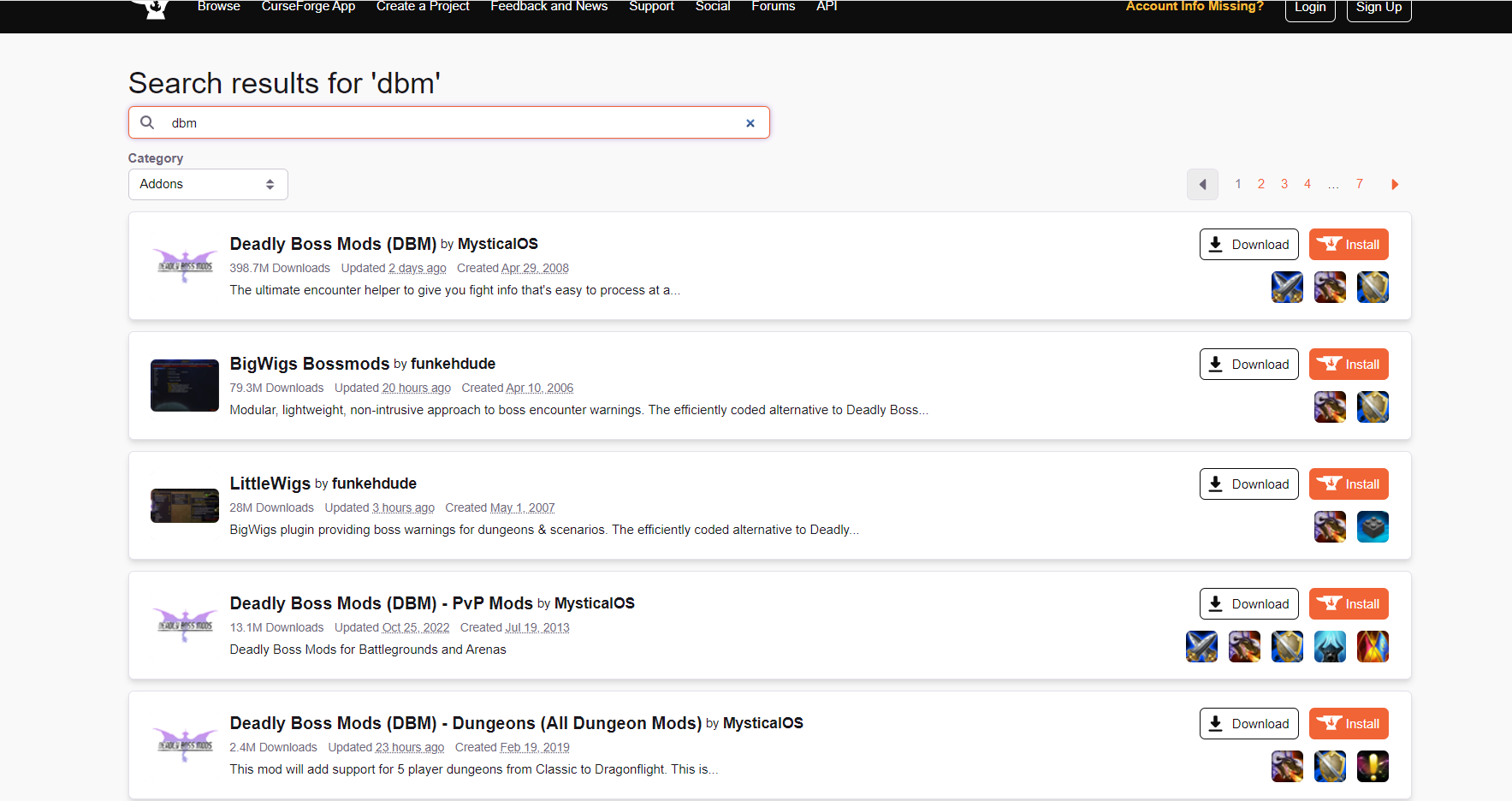Image resolution: width=1512 pixels, height=801 pixels.
Task: Install DBM Dungeons (All Dungeon Mods)
Action: point(1349,724)
